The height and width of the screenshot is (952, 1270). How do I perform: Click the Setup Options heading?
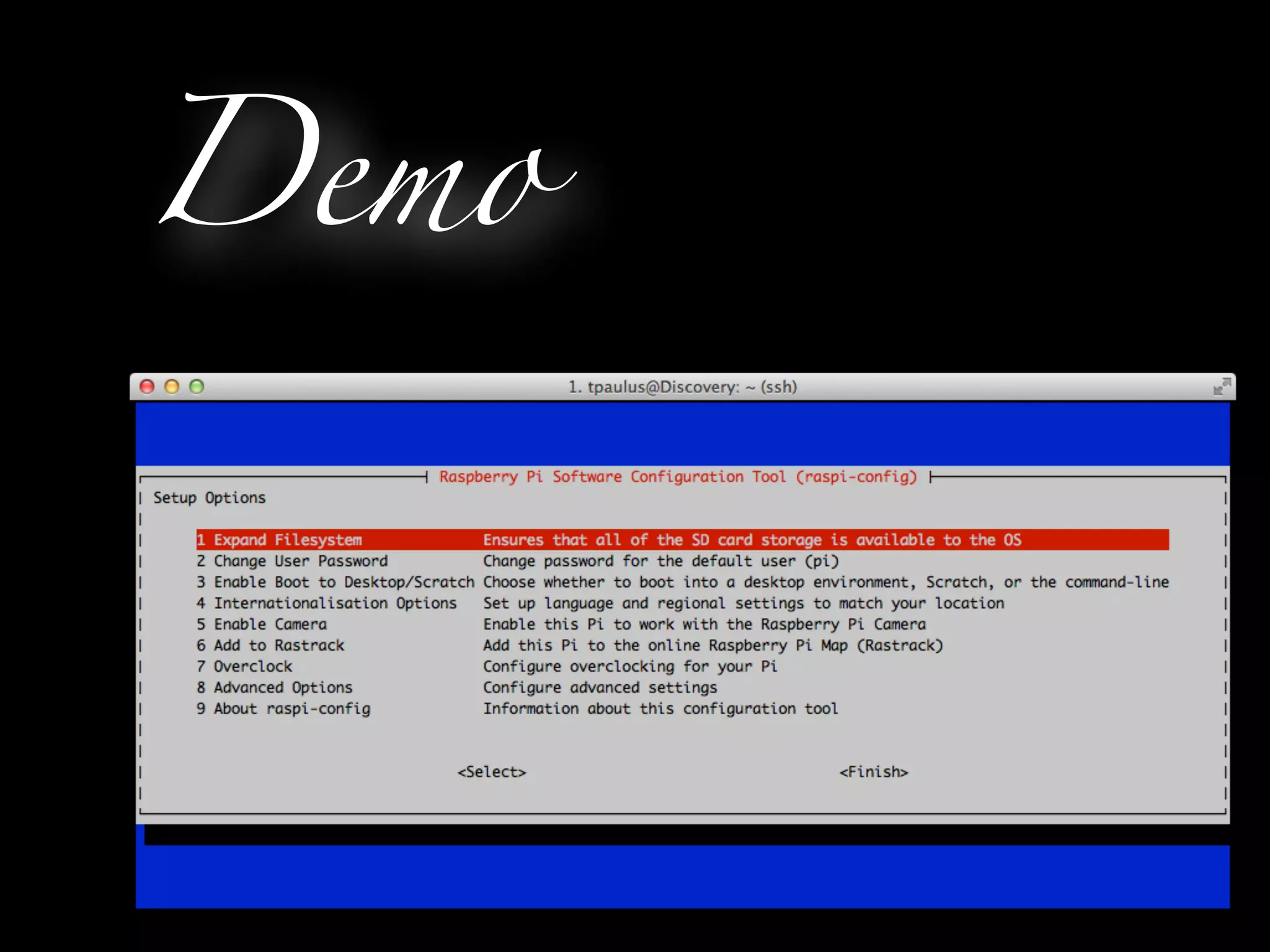210,498
